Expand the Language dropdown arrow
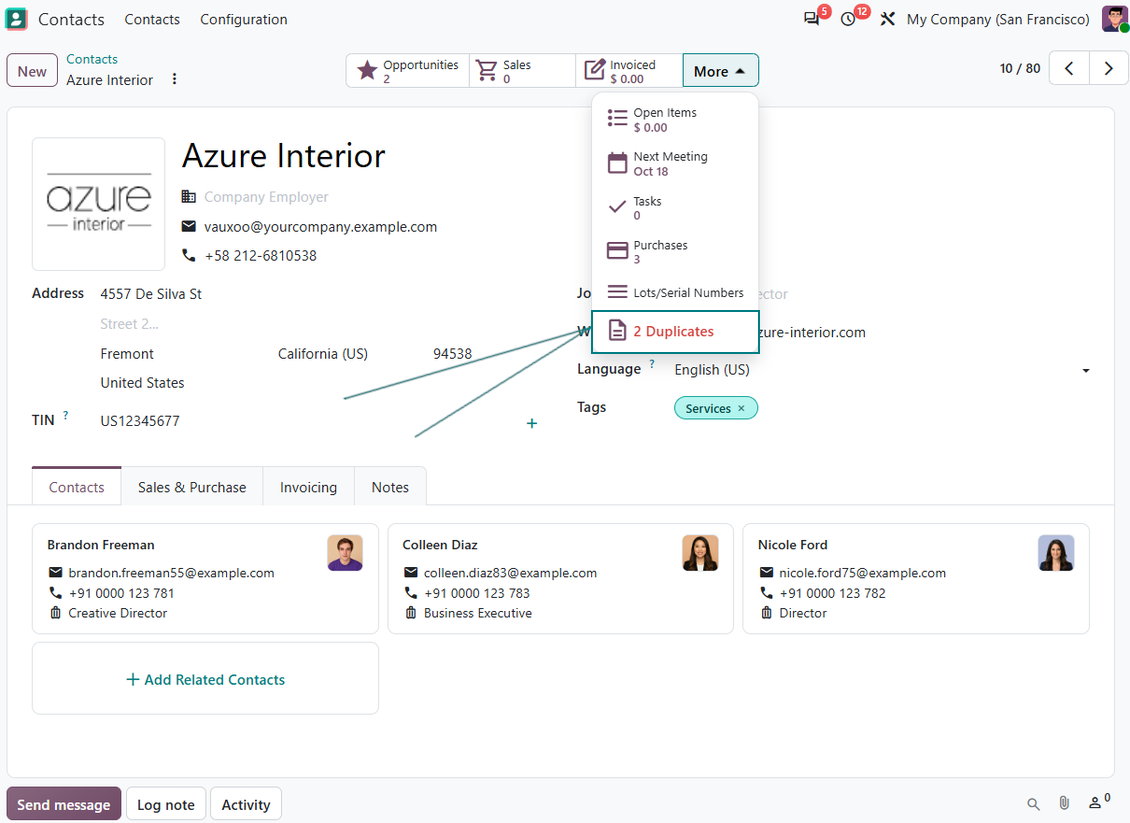This screenshot has height=823, width=1130. click(1085, 370)
